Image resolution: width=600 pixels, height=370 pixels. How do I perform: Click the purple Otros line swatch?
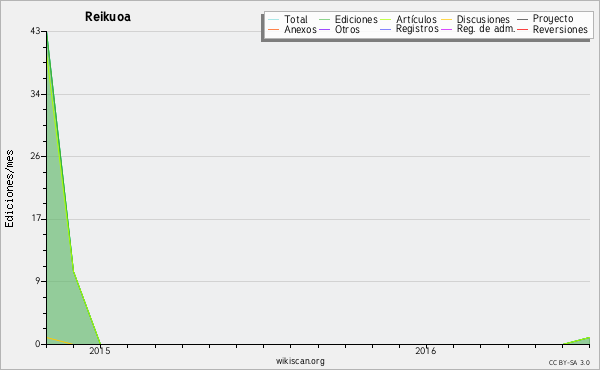click(324, 29)
